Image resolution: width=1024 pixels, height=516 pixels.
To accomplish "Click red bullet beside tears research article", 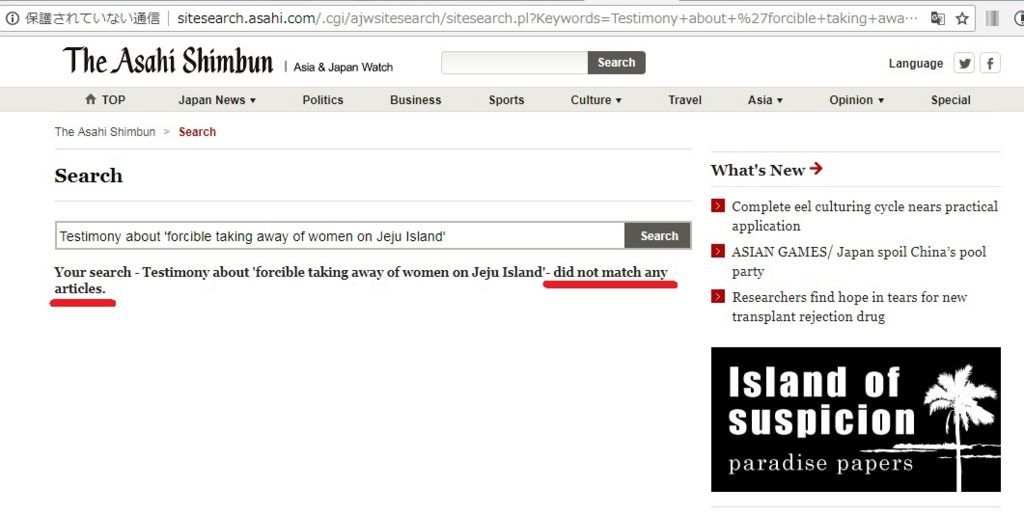I will pos(718,297).
